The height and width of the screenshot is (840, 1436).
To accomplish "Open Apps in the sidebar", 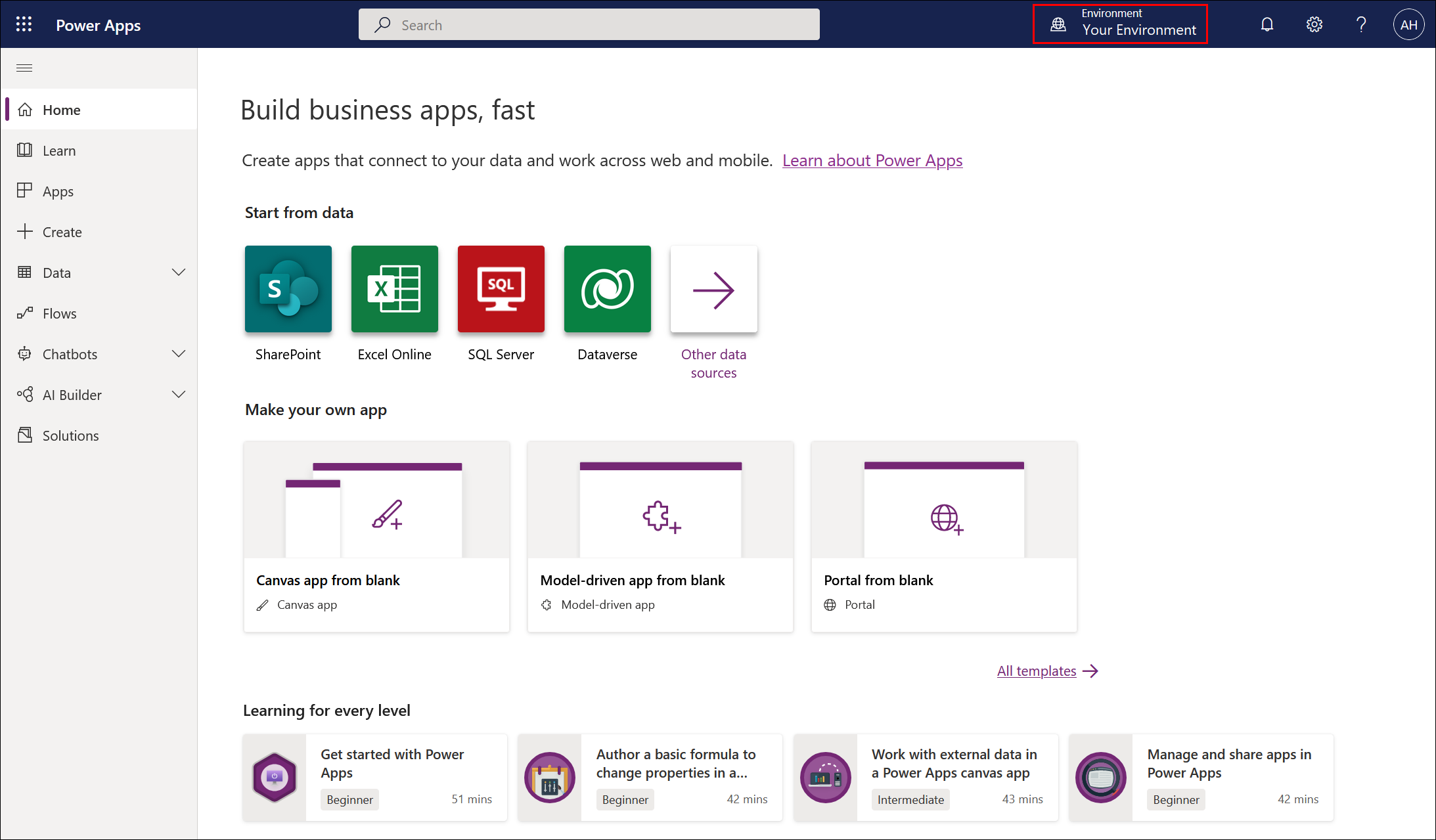I will [99, 191].
